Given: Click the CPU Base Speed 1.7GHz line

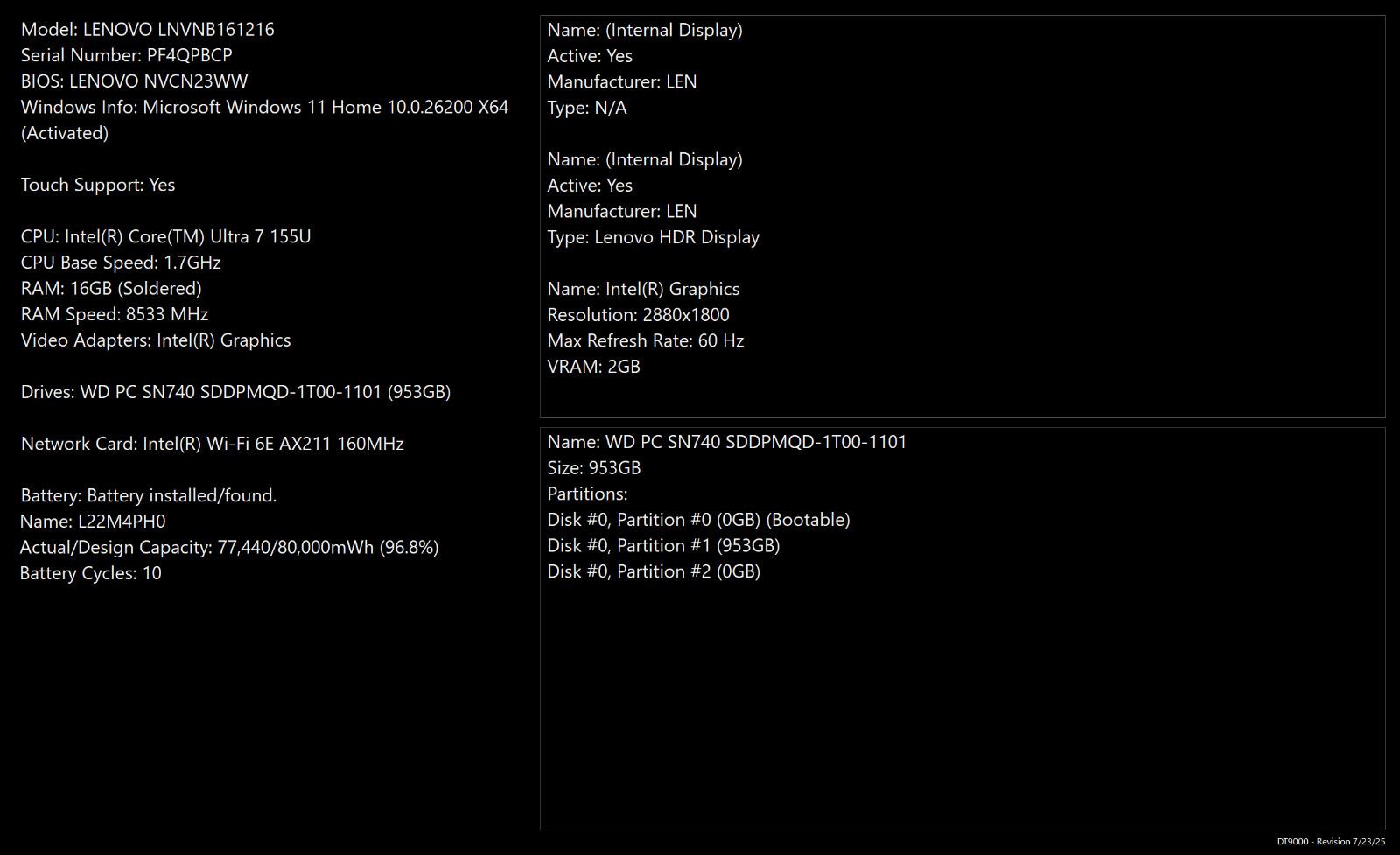Looking at the screenshot, I should tap(121, 263).
